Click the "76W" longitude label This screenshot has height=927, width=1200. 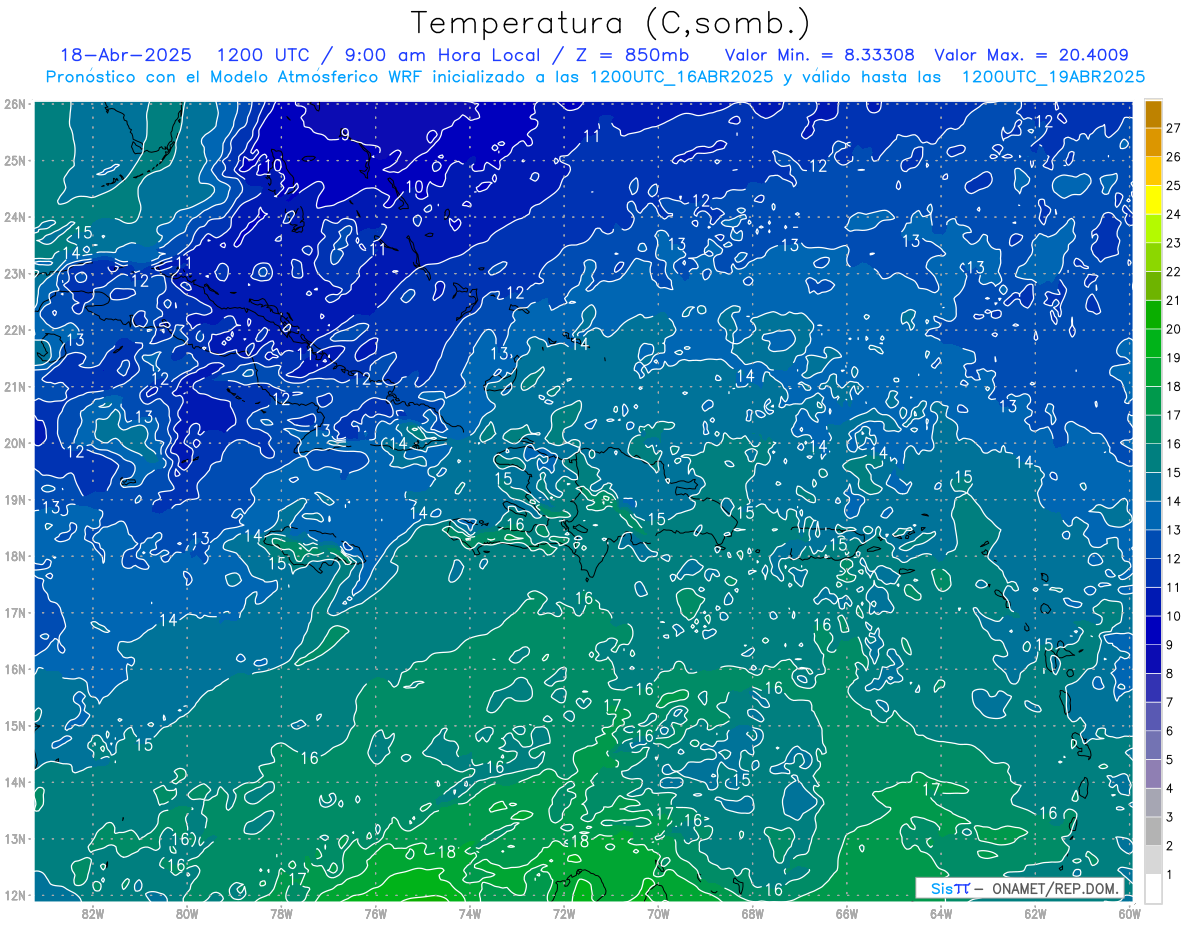tap(376, 913)
